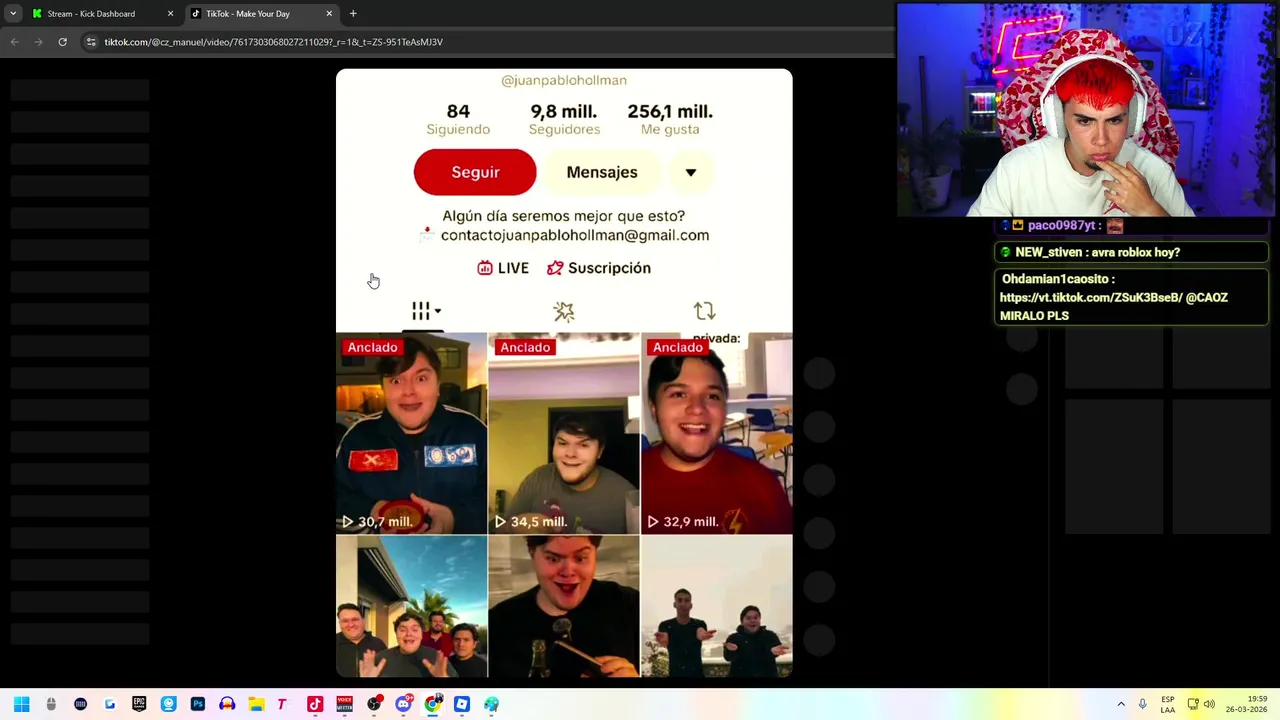
Task: Open the tab search dropdown
Action: [x=13, y=14]
